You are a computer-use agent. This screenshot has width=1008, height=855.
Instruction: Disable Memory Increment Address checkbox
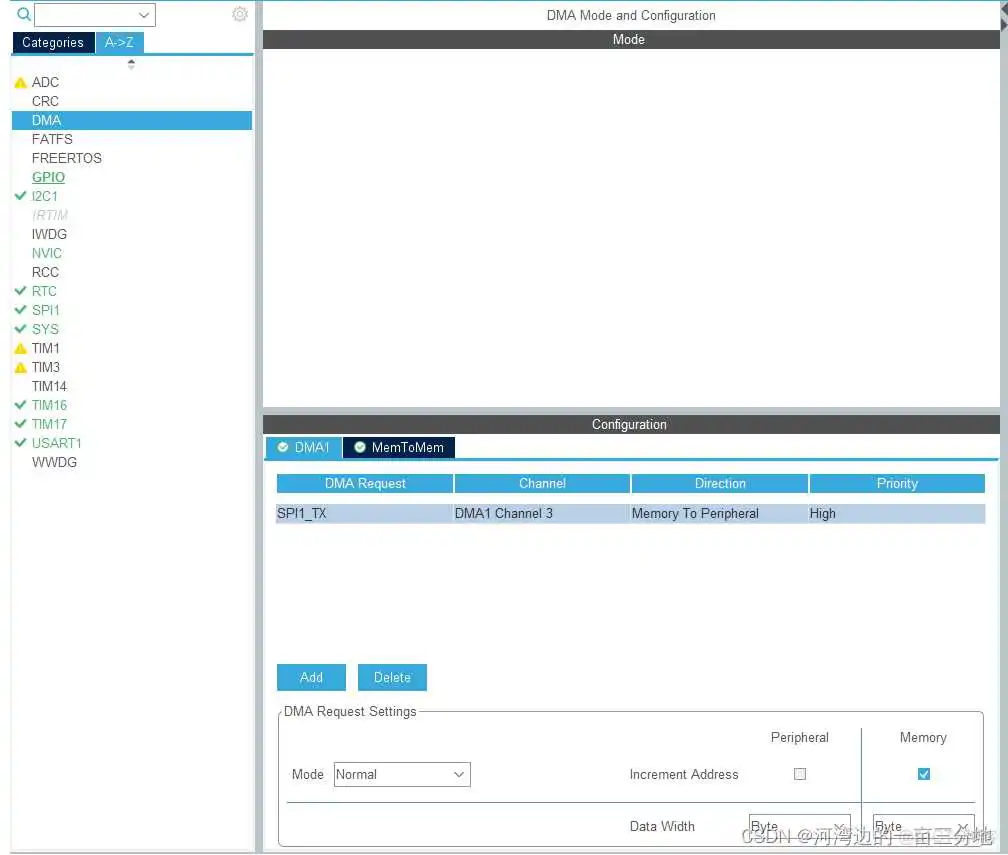click(923, 774)
